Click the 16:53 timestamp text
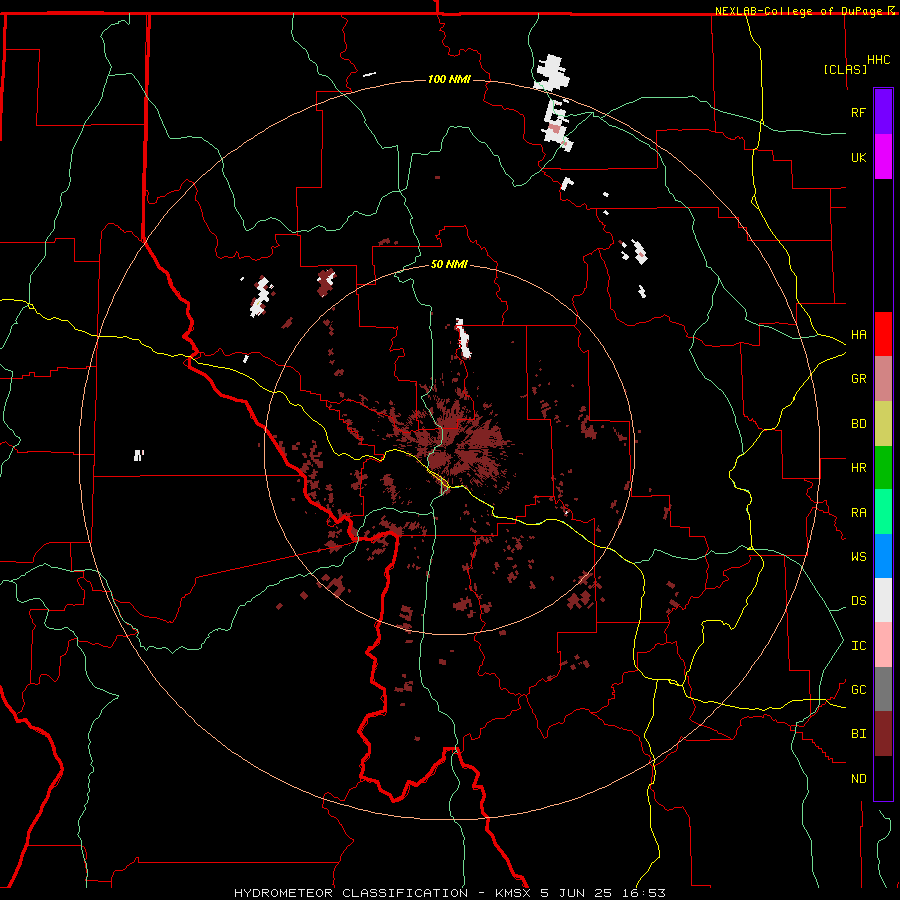The height and width of the screenshot is (900, 900). coord(644,893)
